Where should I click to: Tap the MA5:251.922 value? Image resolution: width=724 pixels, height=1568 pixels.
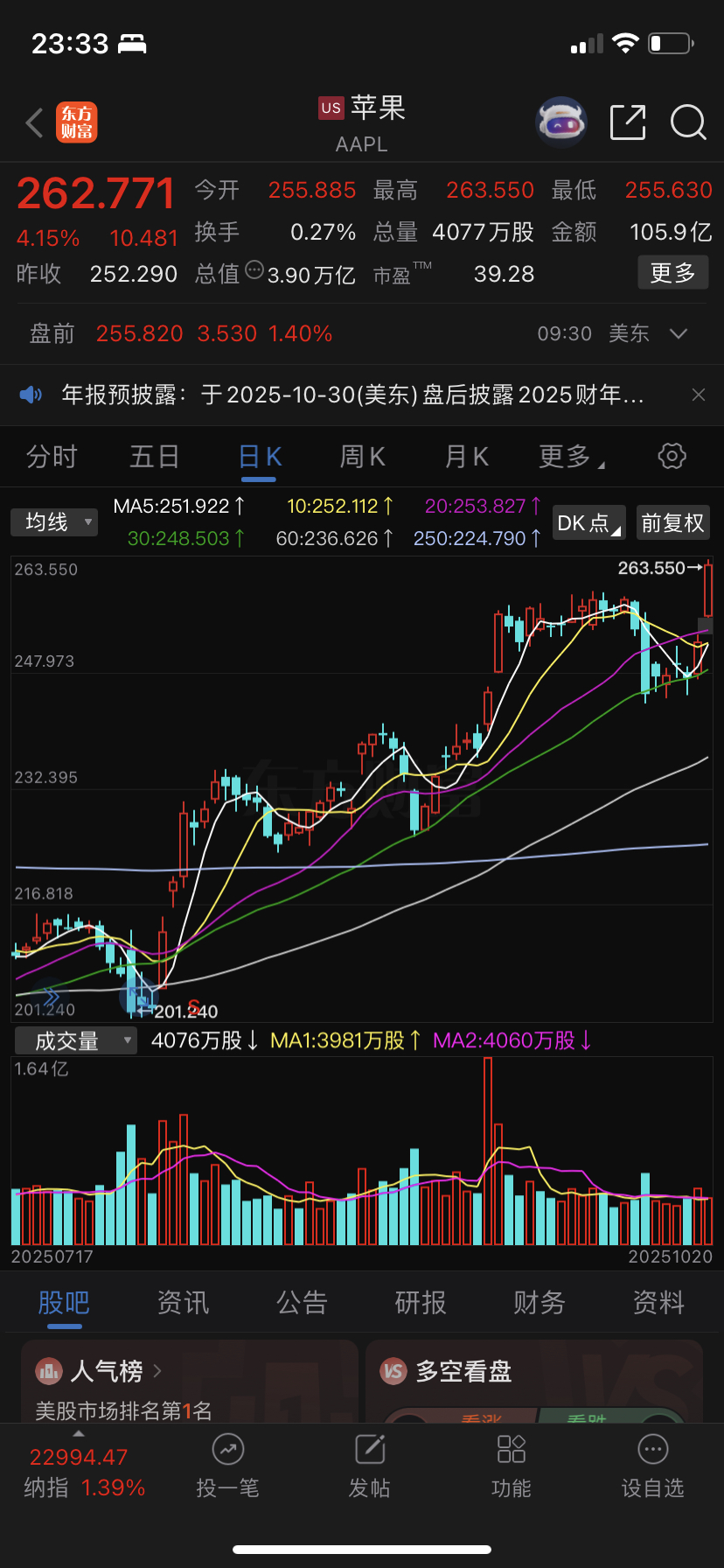[x=180, y=506]
